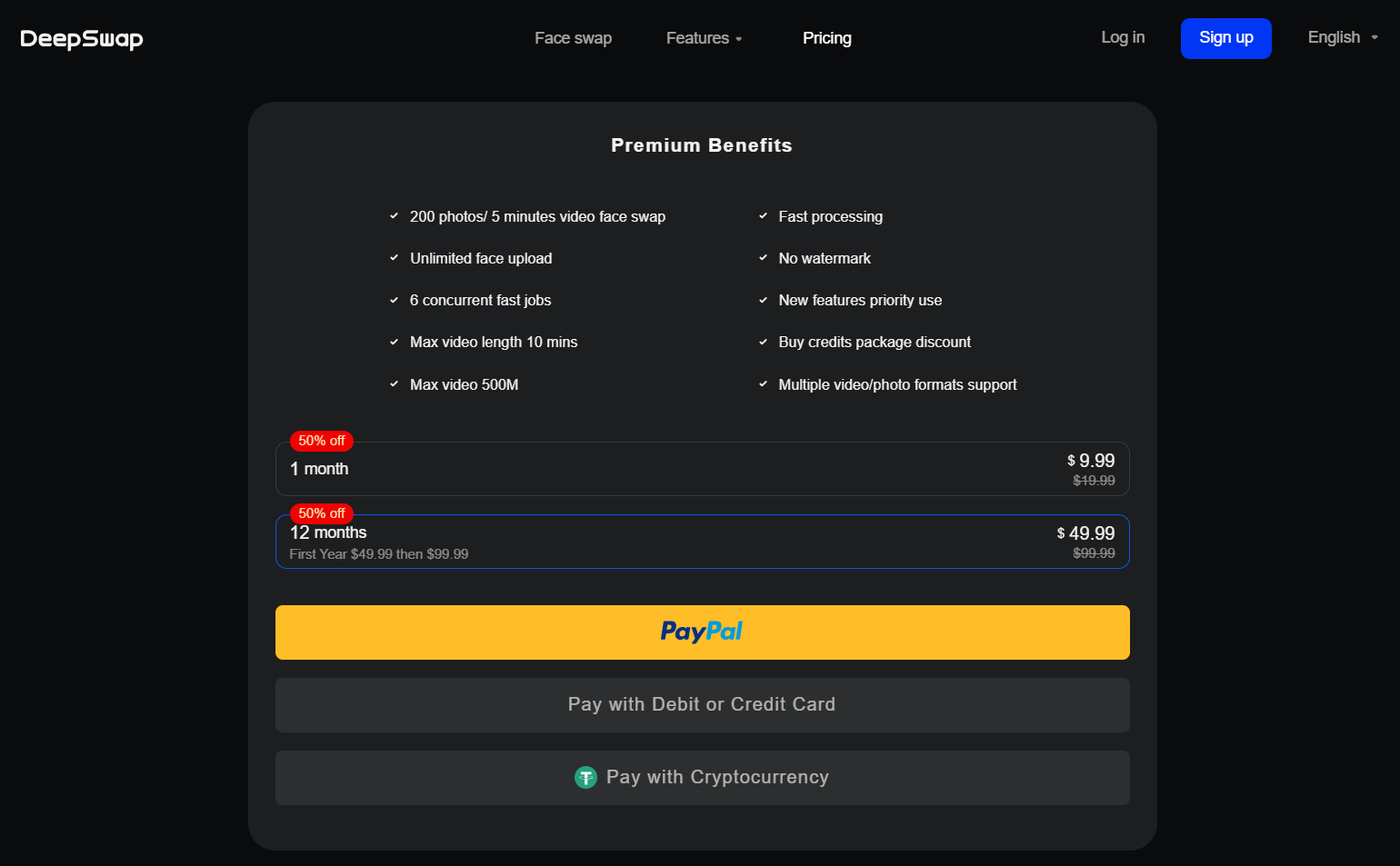Open the English language dropdown
This screenshot has height=866, width=1400.
[1334, 37]
